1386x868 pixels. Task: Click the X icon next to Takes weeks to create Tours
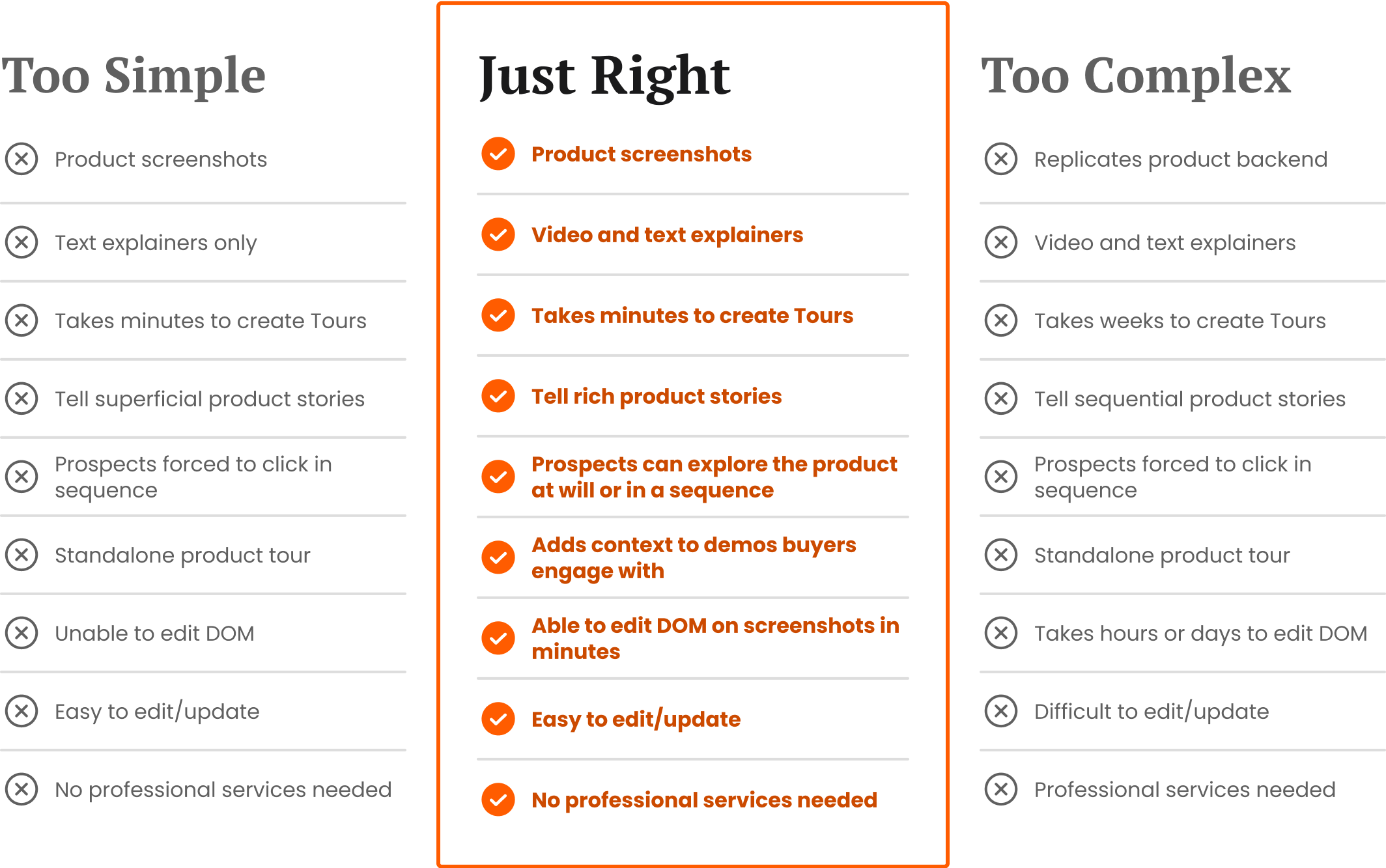(x=1001, y=320)
